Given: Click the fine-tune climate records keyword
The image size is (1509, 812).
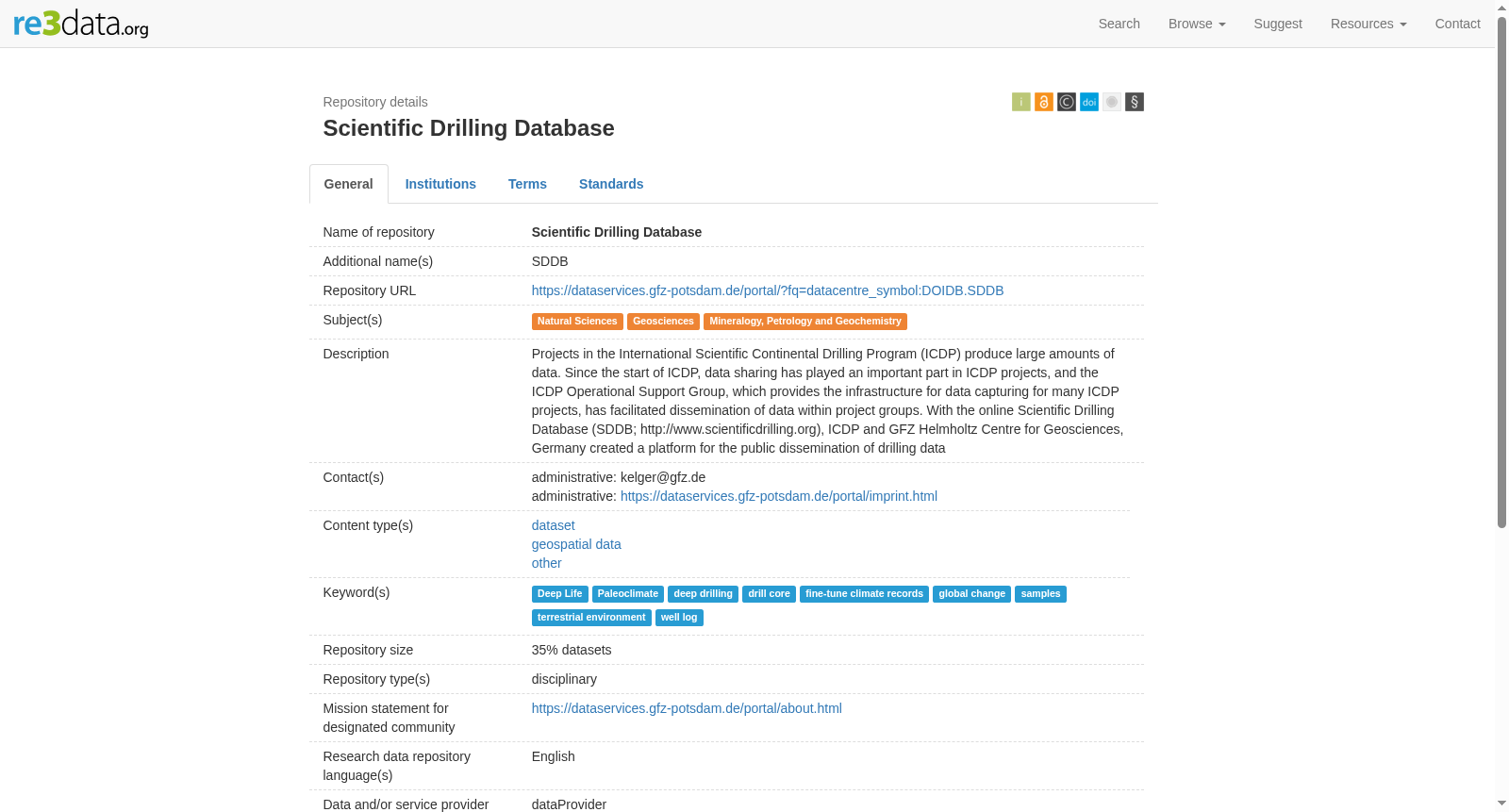Looking at the screenshot, I should click(x=864, y=594).
